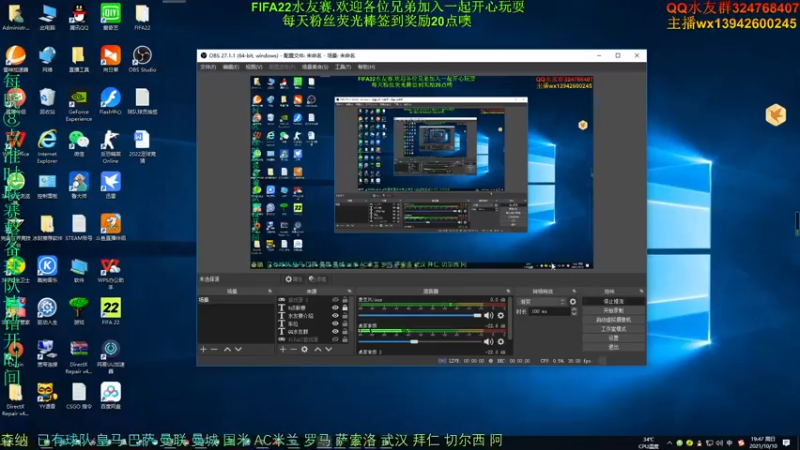Open Tencent QQ desktop icon

(x=79, y=17)
